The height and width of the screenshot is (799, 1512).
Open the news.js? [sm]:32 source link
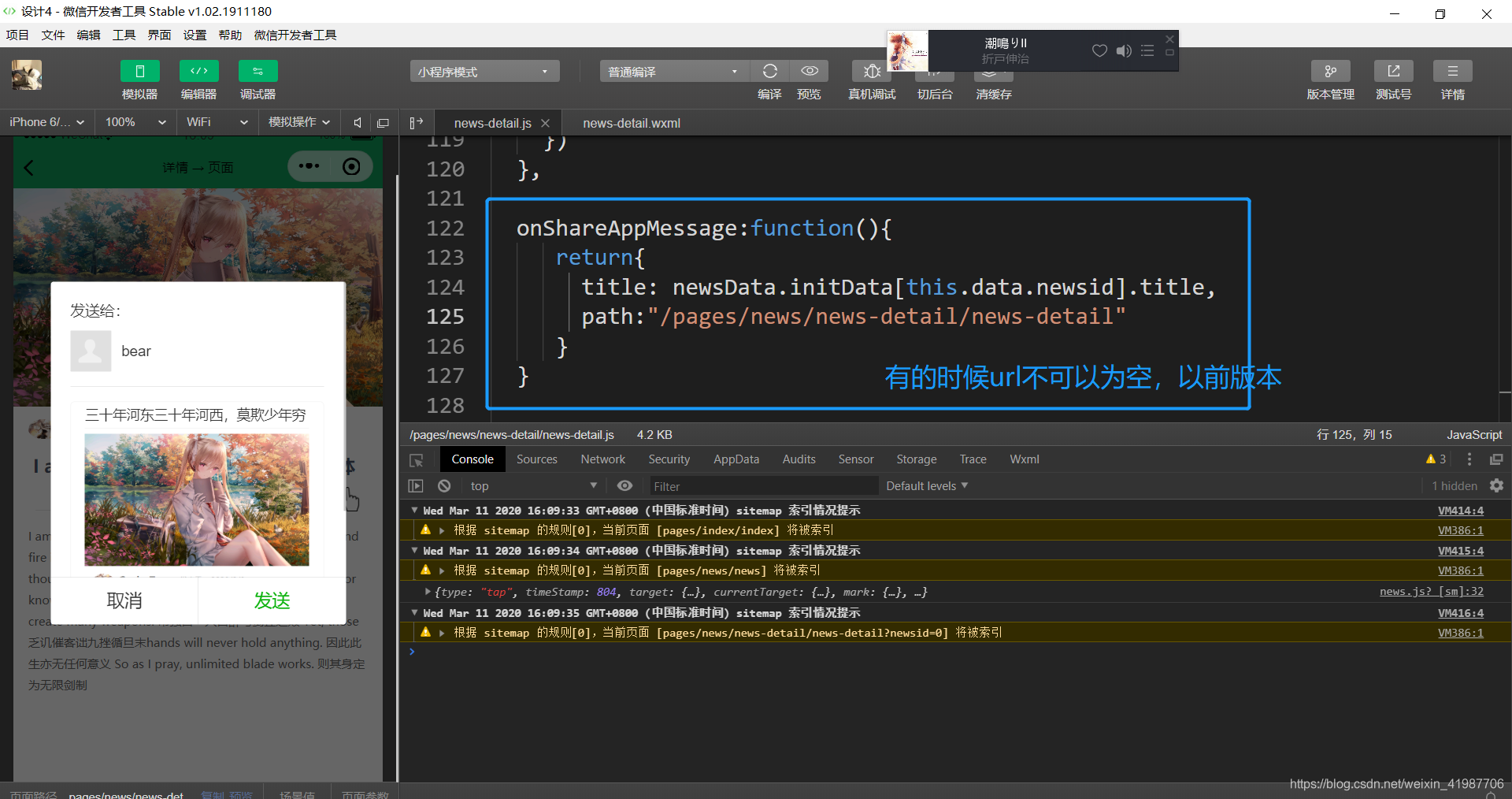(x=1431, y=592)
